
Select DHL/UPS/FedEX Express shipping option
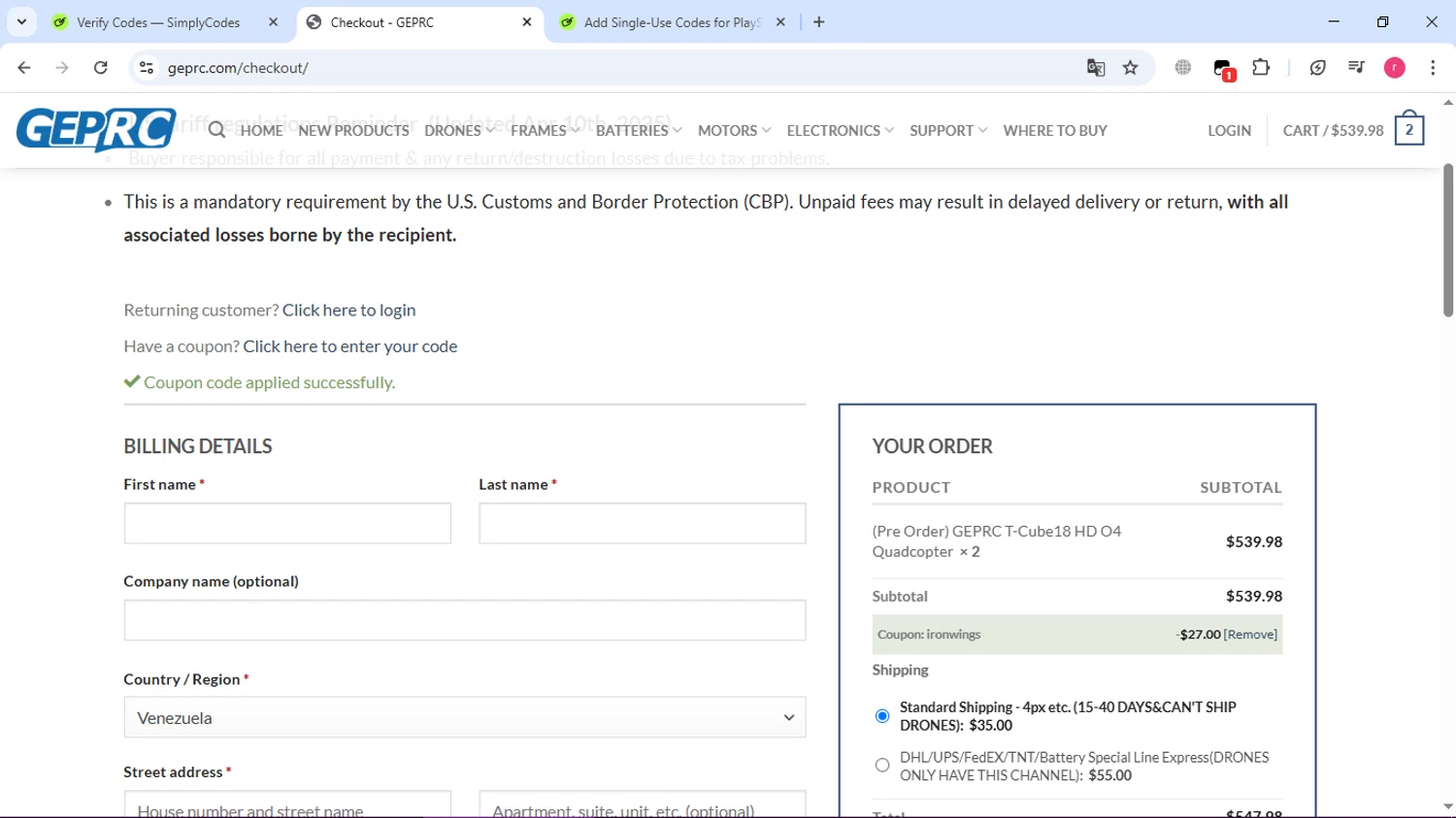coord(882,766)
